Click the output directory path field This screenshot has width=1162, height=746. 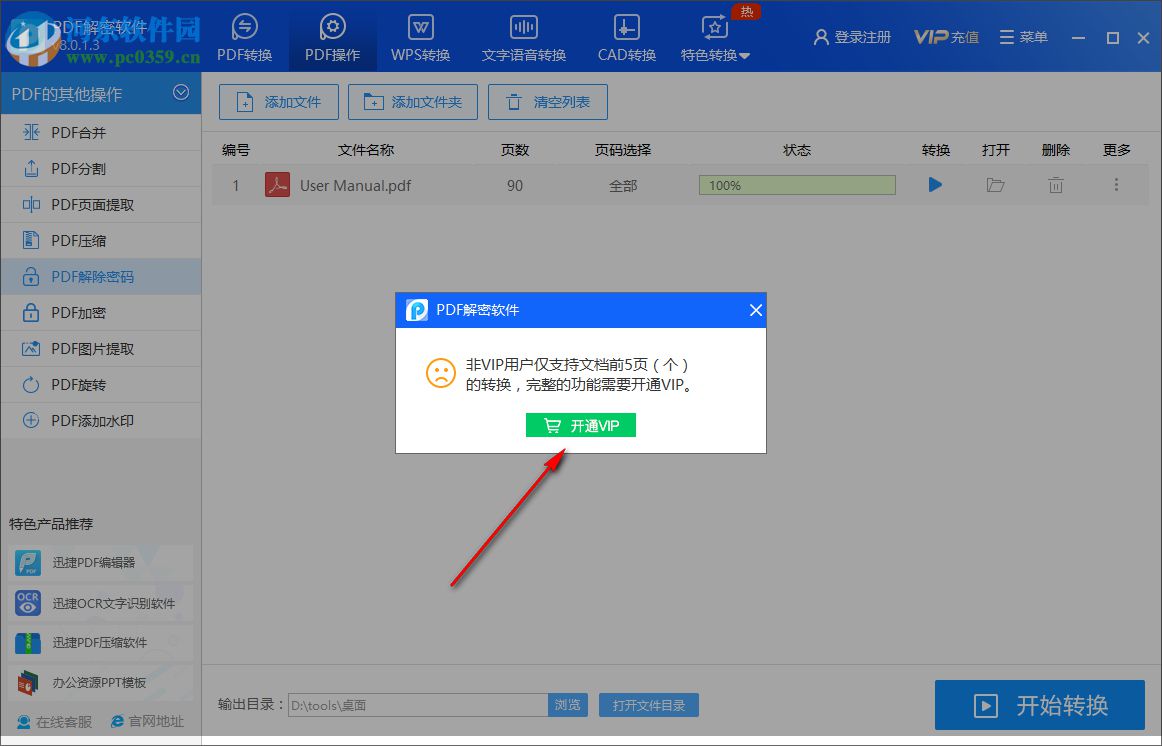coord(417,705)
